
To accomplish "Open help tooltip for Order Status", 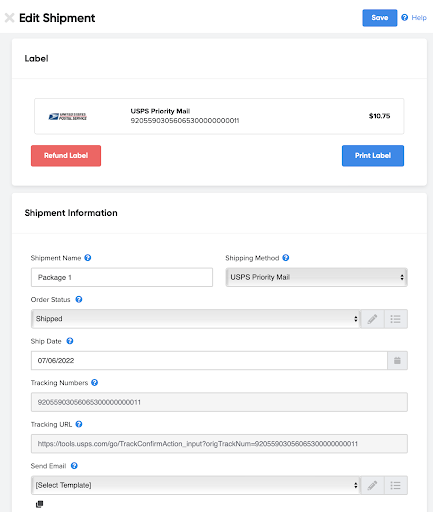I will (79, 299).
